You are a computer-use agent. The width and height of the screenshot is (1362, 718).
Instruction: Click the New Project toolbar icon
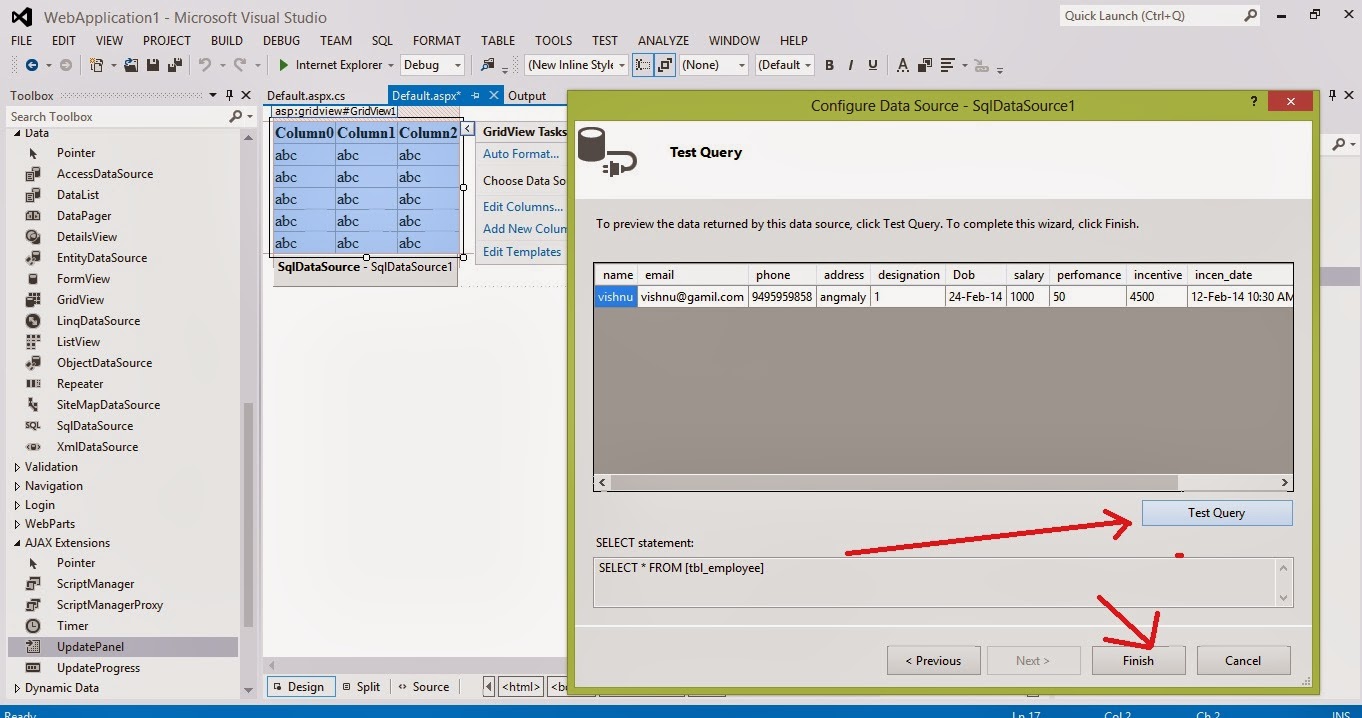coord(97,65)
